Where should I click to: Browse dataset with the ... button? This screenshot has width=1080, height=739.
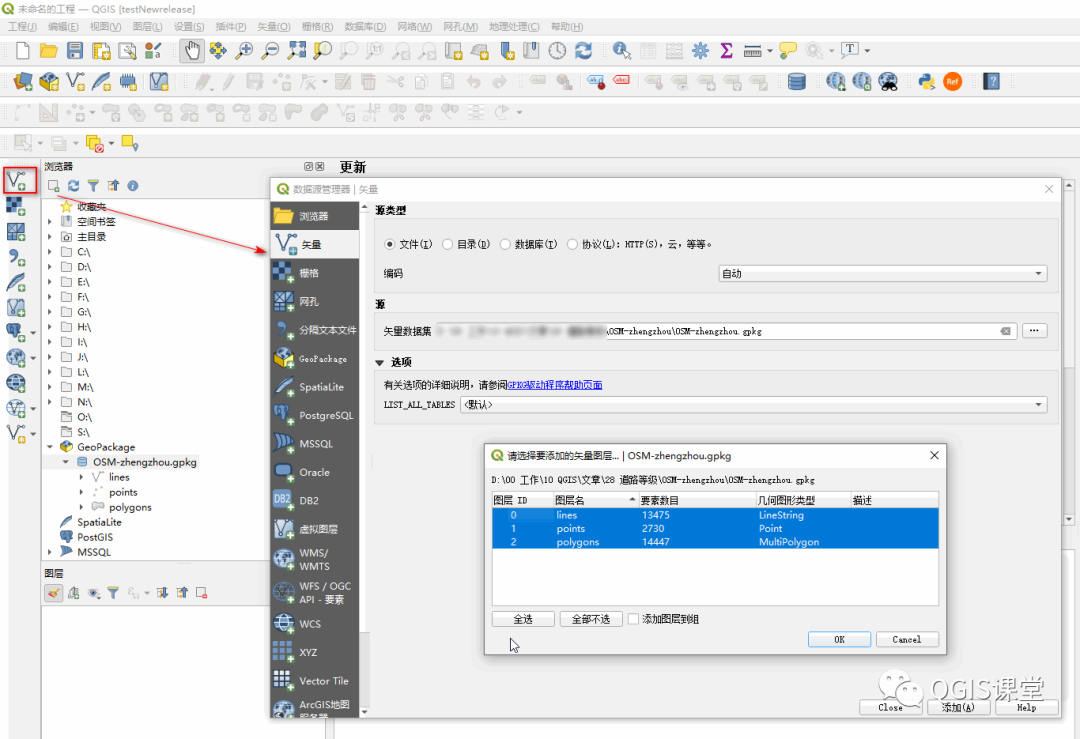pos(1034,331)
